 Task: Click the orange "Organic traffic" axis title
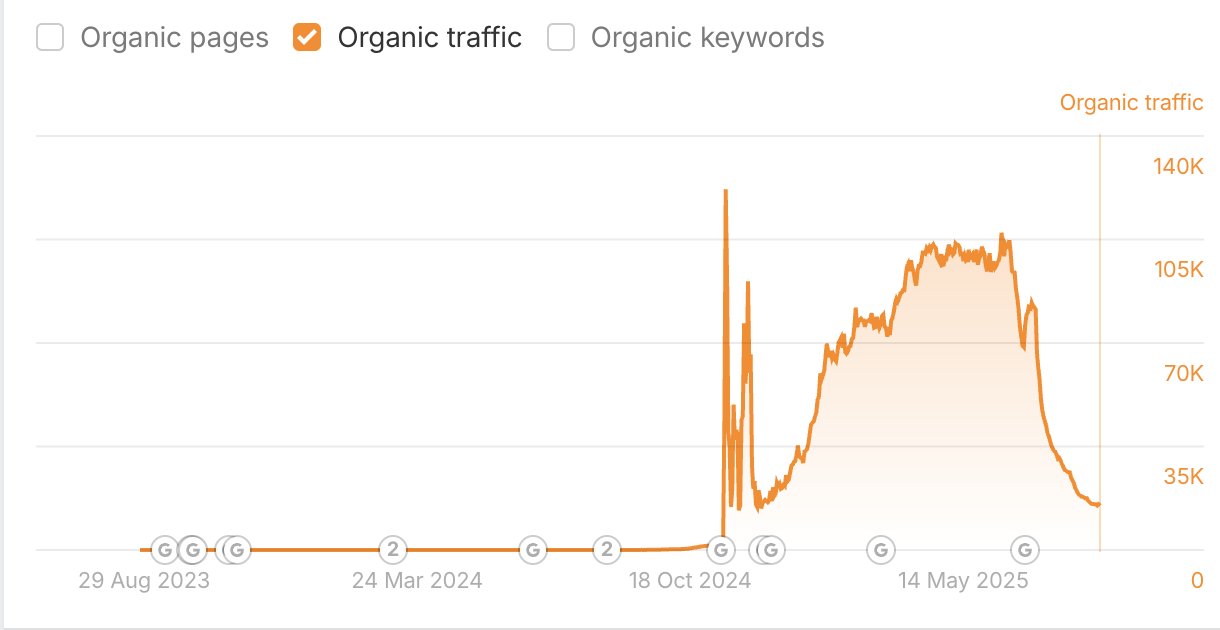(x=1131, y=102)
